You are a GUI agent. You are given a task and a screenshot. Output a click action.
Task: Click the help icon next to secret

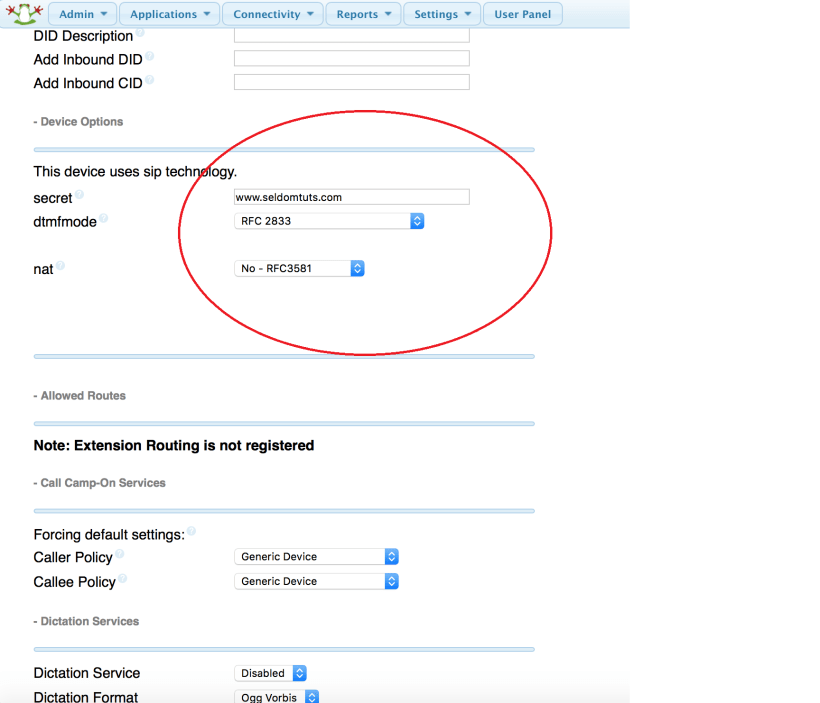79,195
